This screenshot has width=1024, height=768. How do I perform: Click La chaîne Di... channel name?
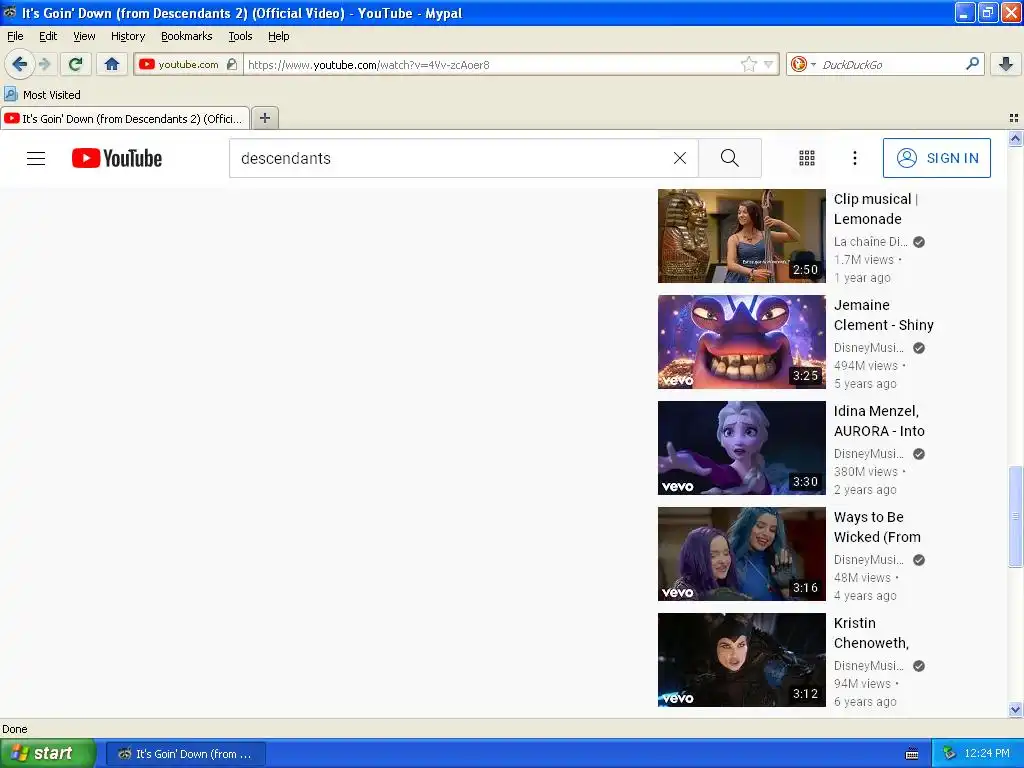[871, 242]
